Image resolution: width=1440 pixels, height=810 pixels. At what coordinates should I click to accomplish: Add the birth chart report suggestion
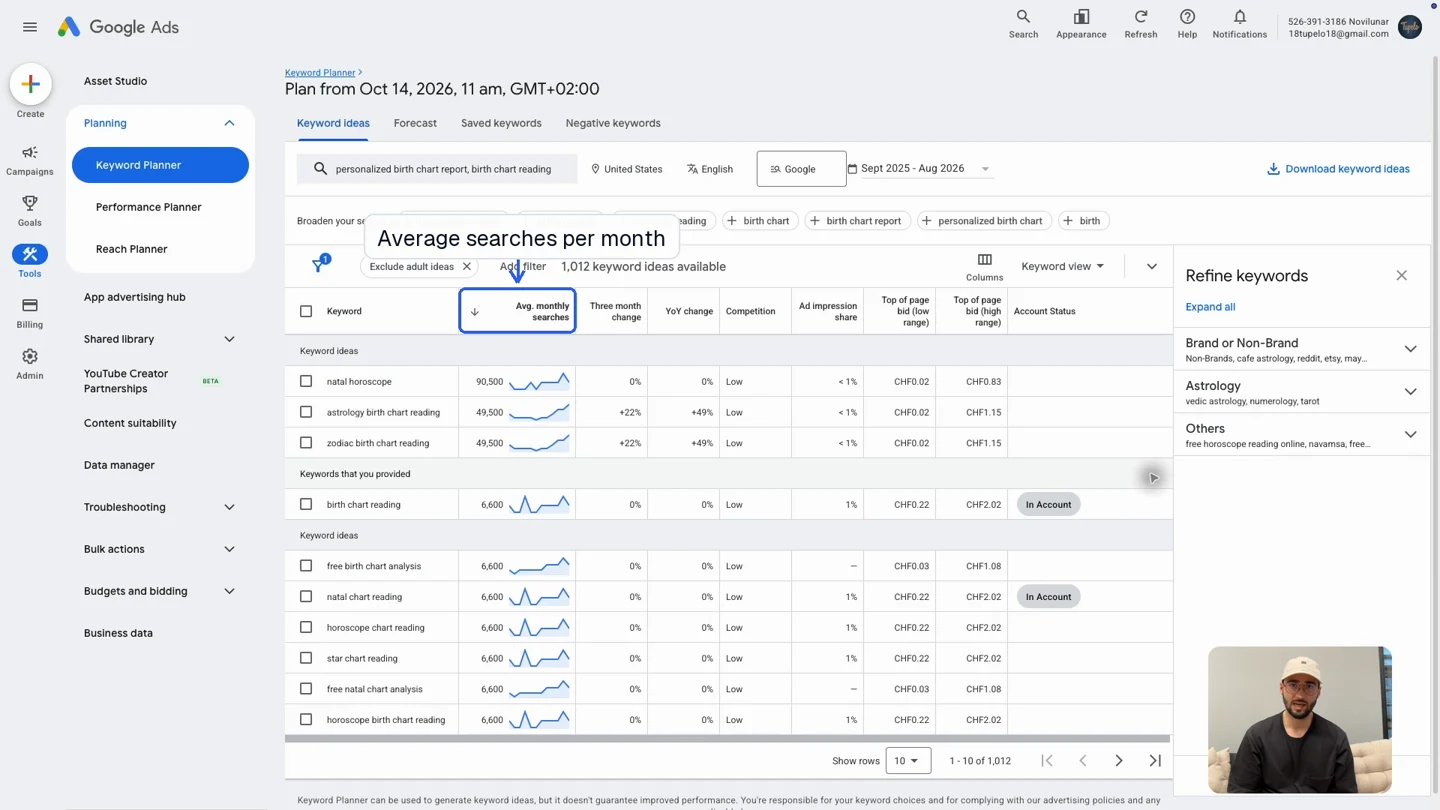tap(856, 221)
